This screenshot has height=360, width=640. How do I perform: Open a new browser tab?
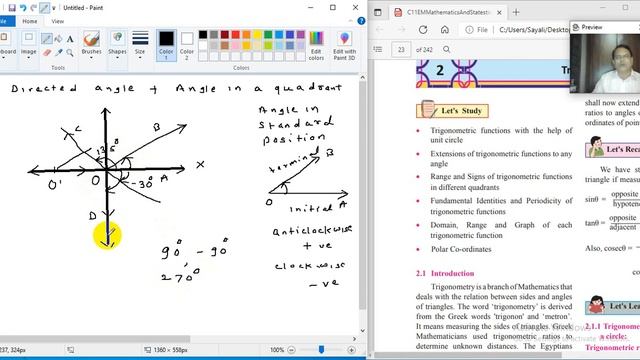(516, 13)
